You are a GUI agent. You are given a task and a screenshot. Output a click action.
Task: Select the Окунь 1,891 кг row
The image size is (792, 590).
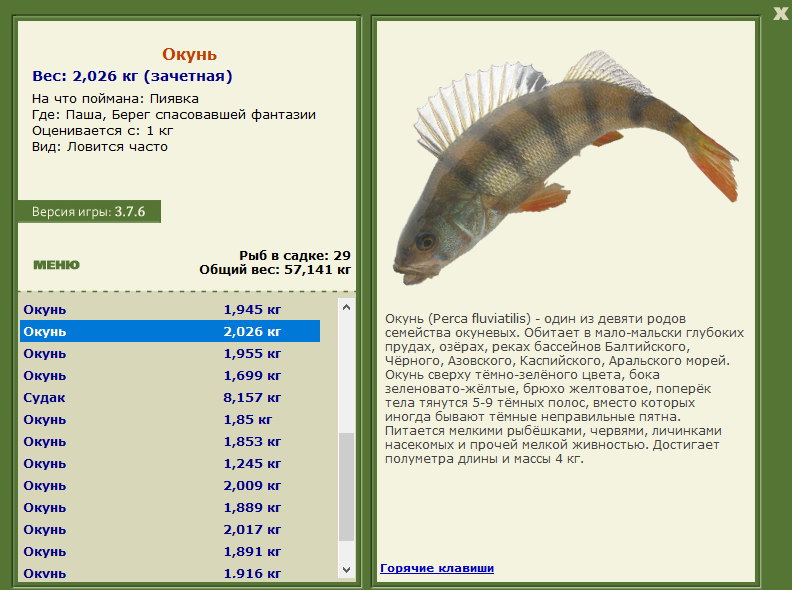(170, 551)
